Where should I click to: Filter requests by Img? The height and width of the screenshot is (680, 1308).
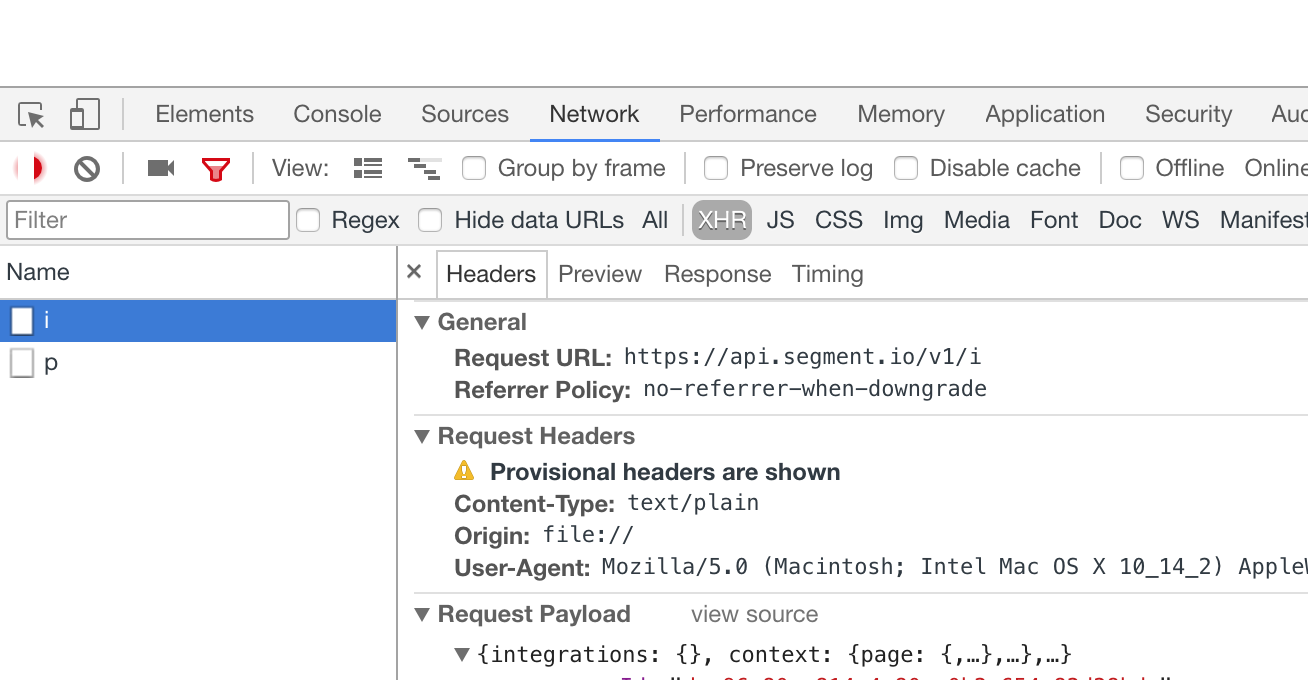pyautogui.click(x=903, y=220)
